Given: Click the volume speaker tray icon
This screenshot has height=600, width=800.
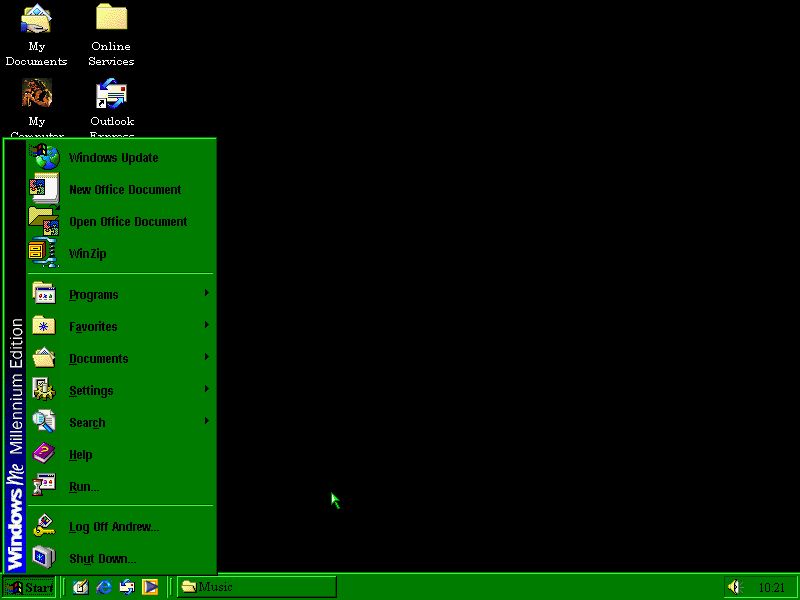Looking at the screenshot, I should (735, 587).
